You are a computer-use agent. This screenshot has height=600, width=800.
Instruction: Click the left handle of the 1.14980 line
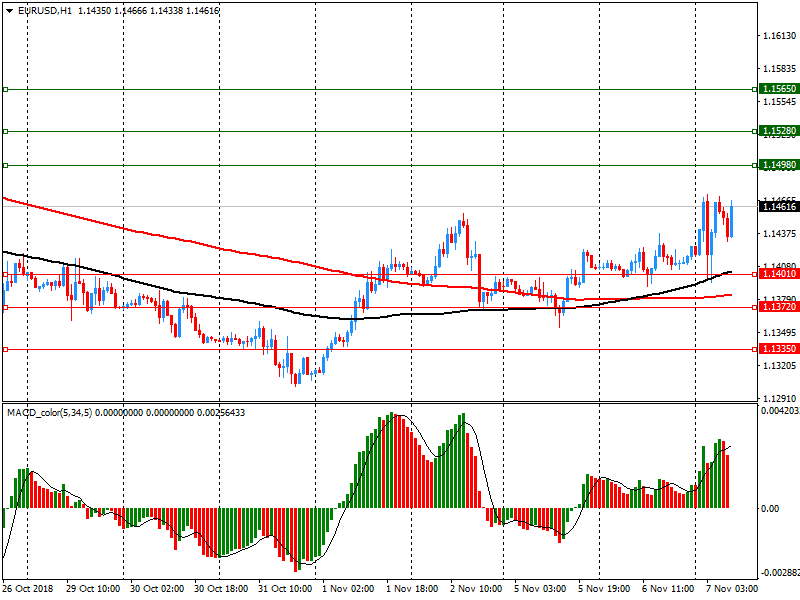(5, 165)
